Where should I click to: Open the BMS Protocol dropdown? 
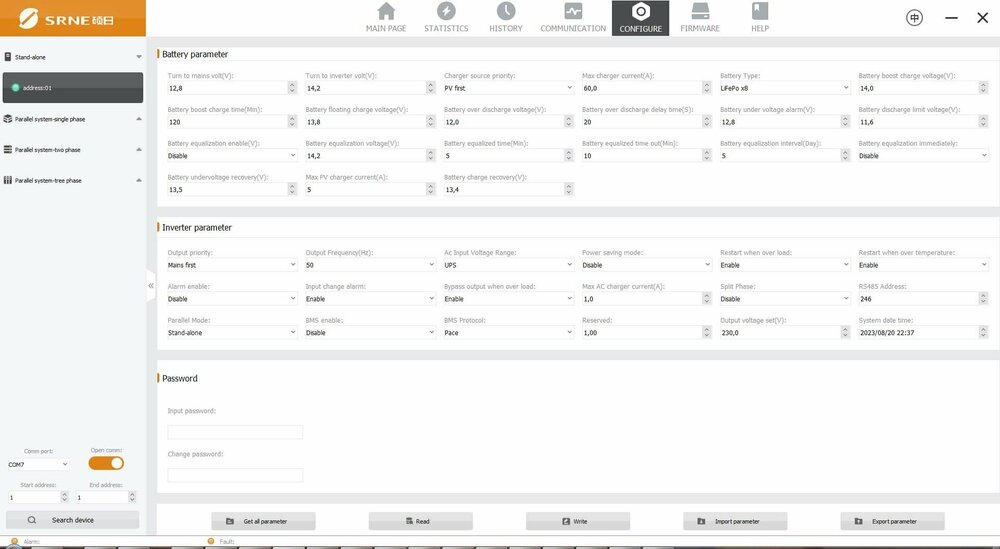[x=509, y=332]
